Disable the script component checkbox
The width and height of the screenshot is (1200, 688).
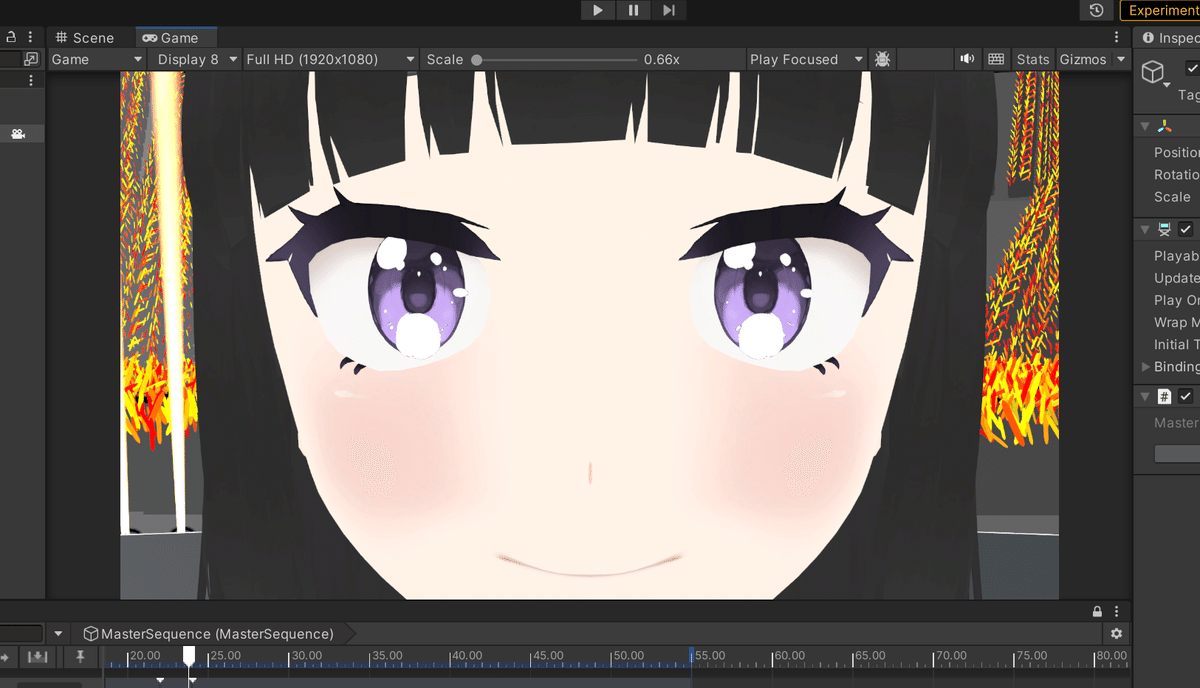[1185, 395]
